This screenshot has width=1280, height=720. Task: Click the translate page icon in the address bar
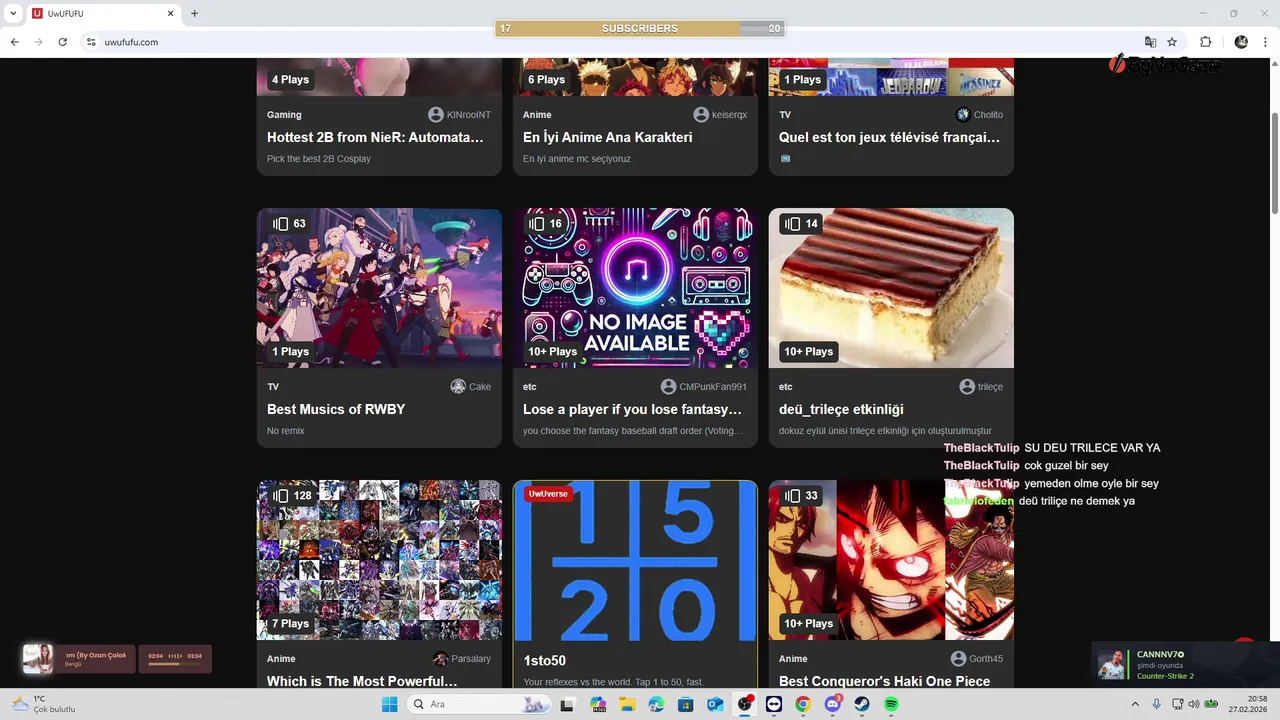(1150, 42)
